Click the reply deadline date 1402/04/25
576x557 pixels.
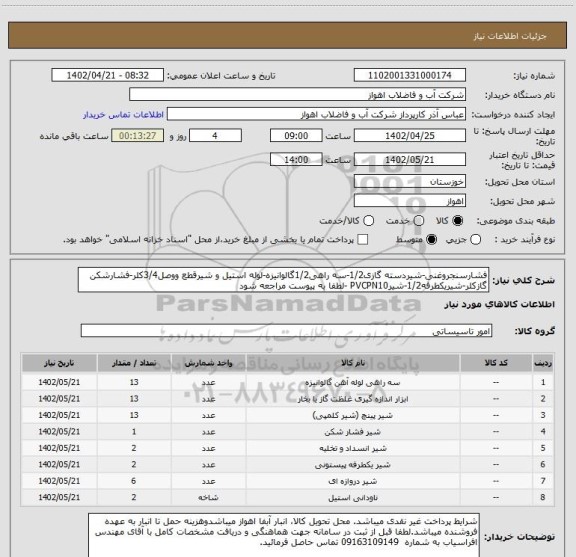coord(410,136)
